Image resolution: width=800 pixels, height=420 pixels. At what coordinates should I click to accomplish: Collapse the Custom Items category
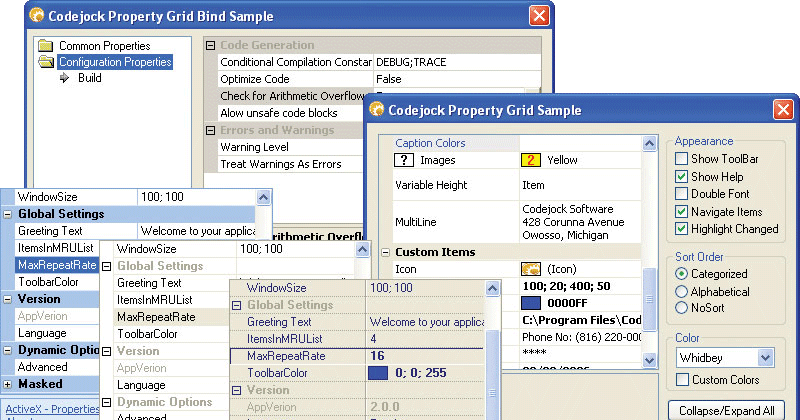pos(386,252)
